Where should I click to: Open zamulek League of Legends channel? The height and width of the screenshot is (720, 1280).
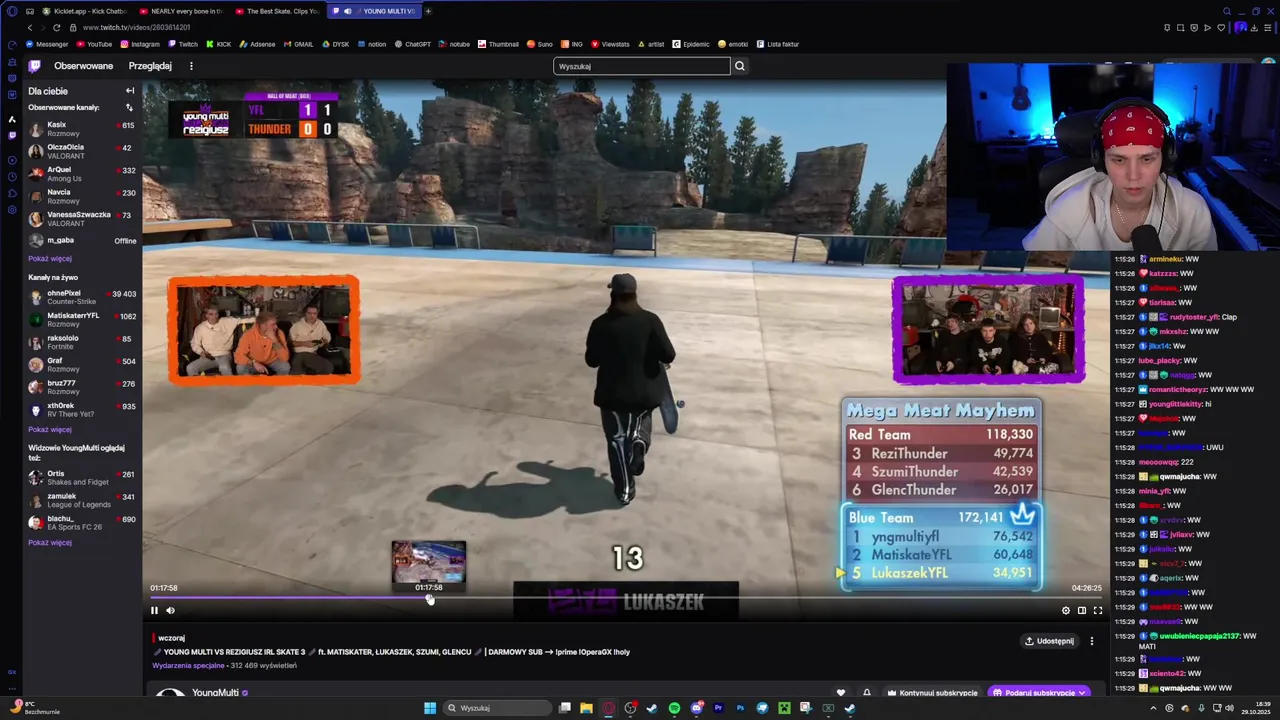point(82,500)
